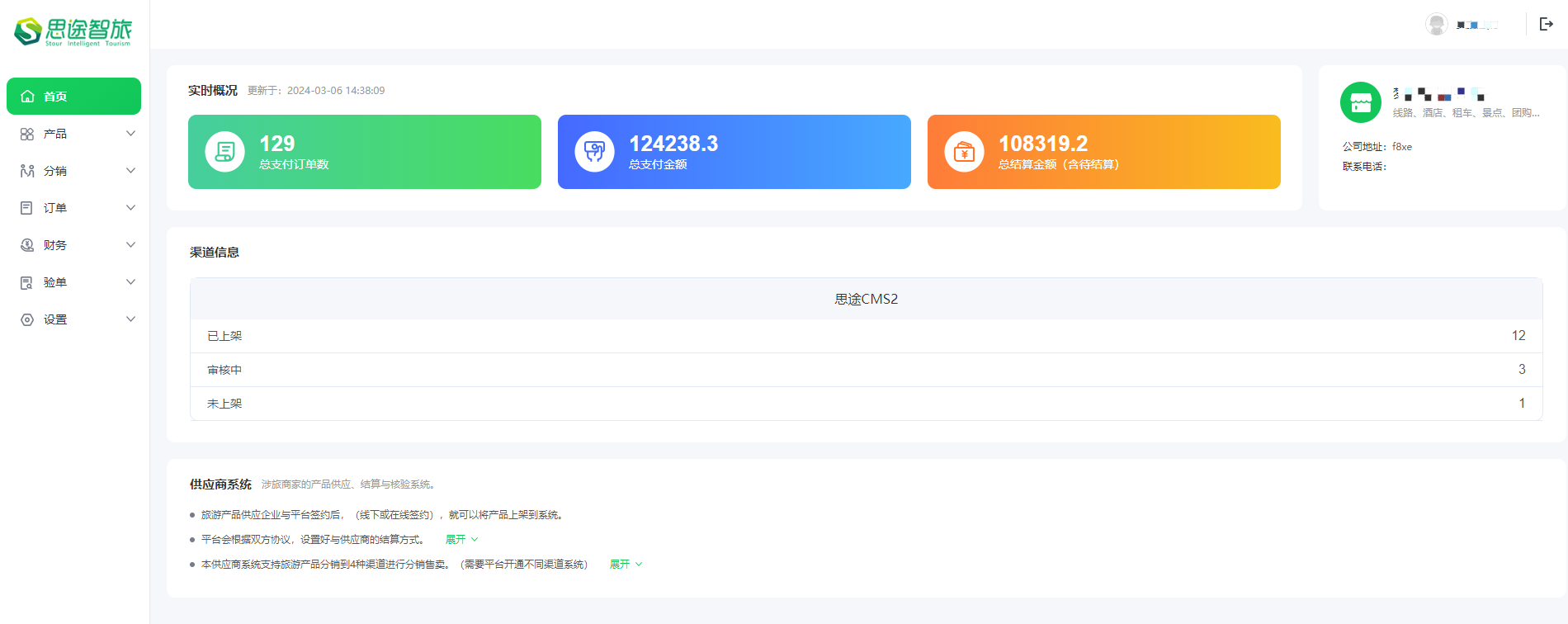
Task: Click the logout icon in top bar
Action: (1546, 24)
